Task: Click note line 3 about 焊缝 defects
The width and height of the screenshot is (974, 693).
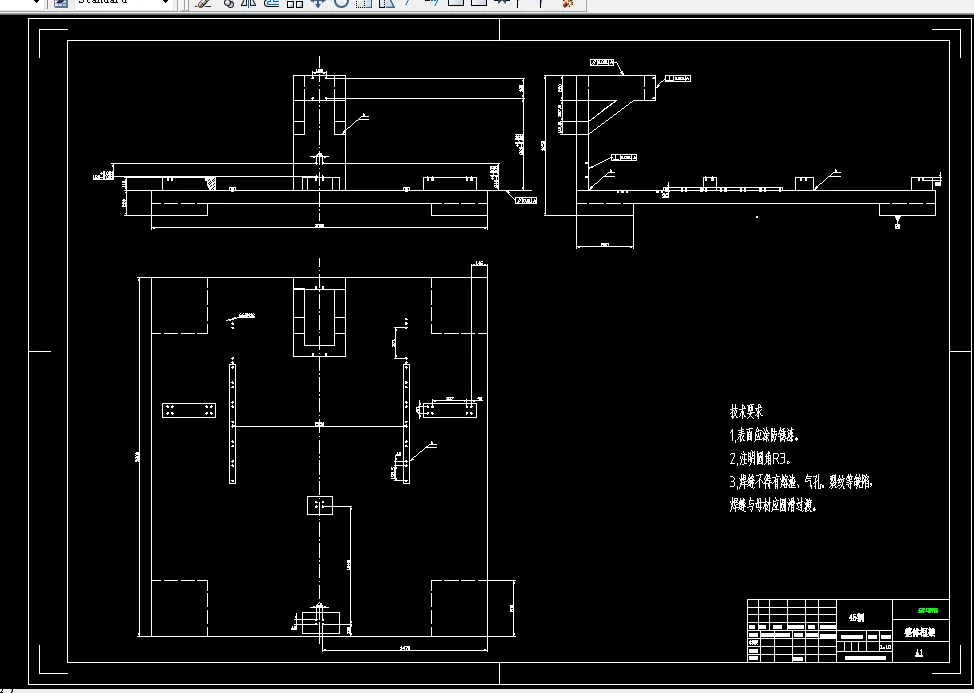Action: (x=801, y=481)
